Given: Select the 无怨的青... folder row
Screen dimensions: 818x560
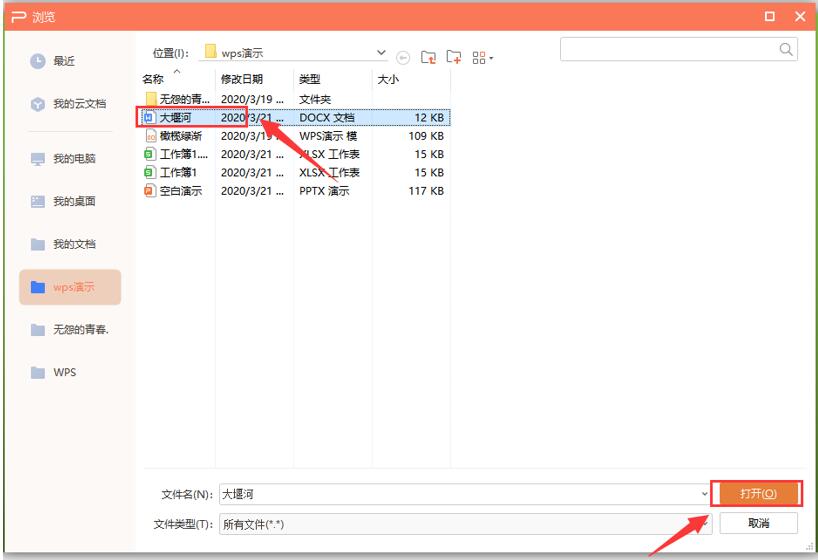Looking at the screenshot, I should click(295, 99).
